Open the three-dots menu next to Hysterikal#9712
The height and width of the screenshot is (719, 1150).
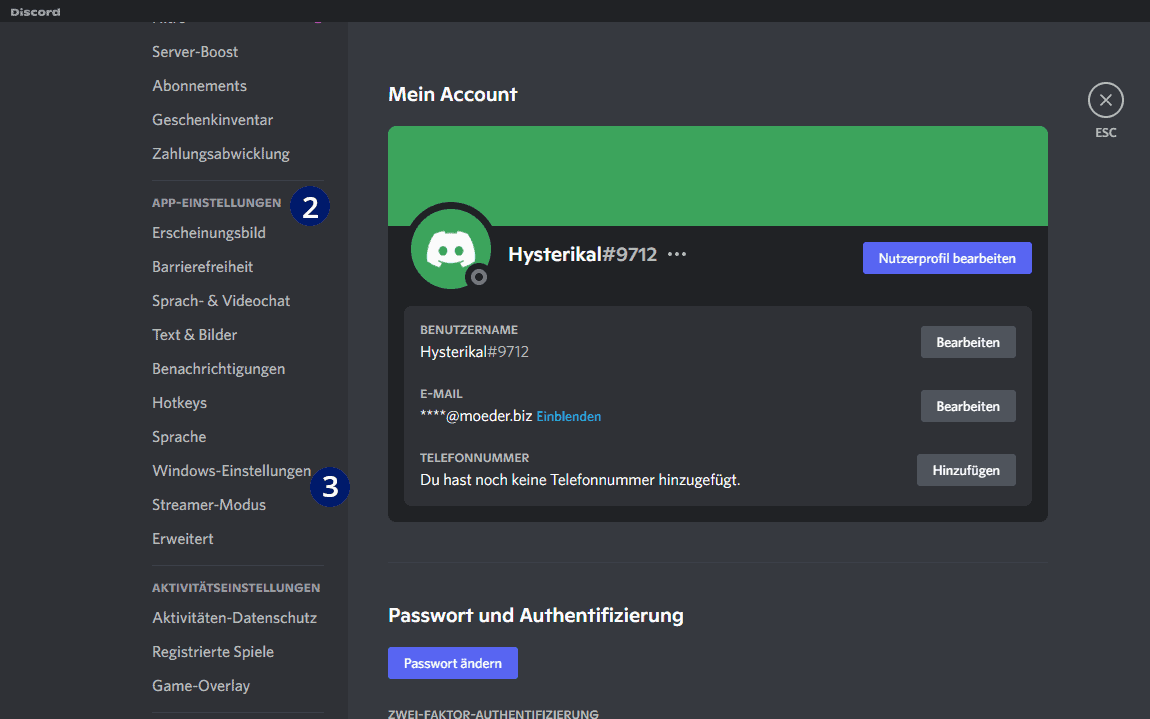[677, 255]
